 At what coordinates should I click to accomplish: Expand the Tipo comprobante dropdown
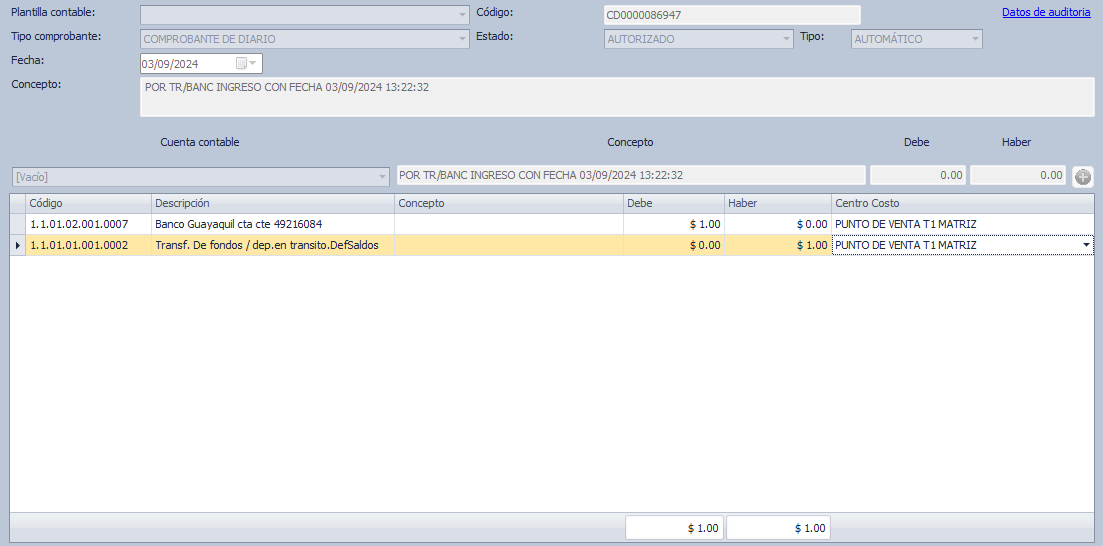click(x=462, y=39)
